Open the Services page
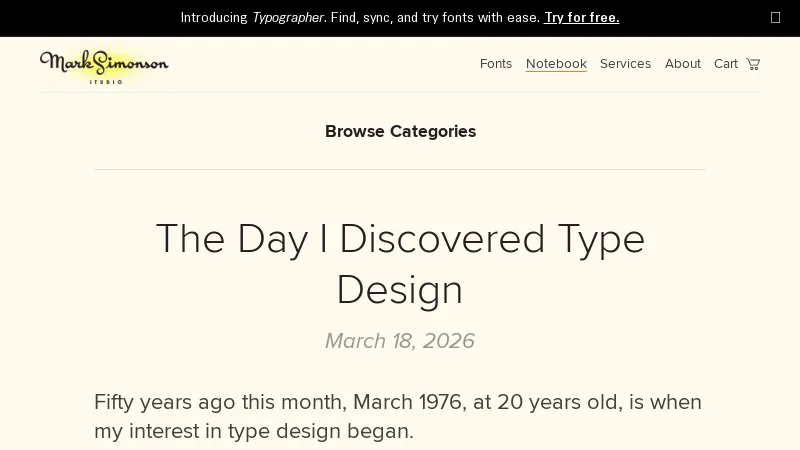800x450 pixels. click(625, 64)
